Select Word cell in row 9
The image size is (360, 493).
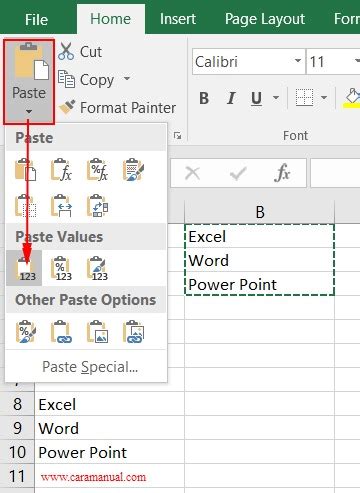pos(109,428)
